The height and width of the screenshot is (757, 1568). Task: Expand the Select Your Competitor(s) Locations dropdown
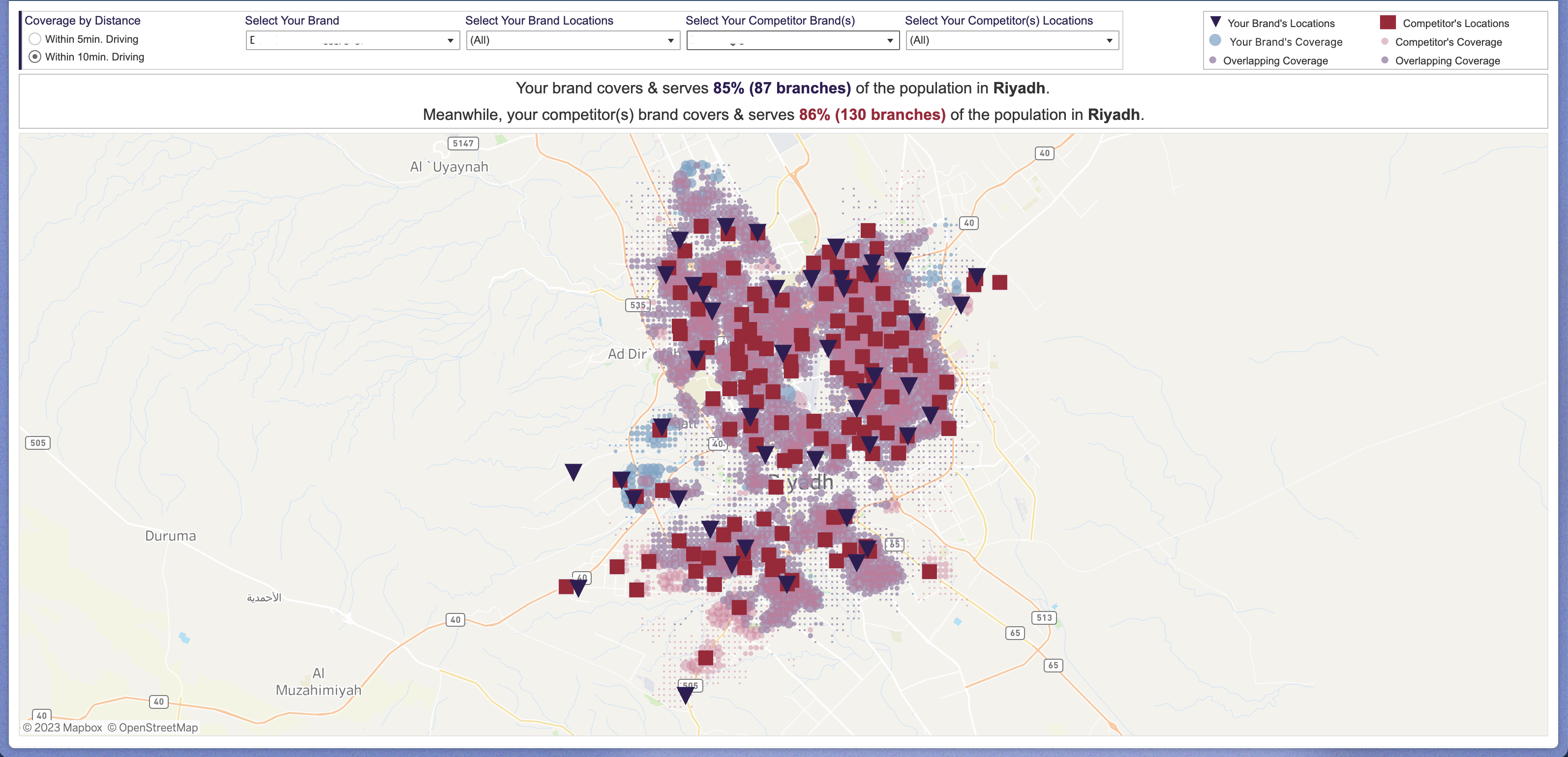pos(1110,40)
